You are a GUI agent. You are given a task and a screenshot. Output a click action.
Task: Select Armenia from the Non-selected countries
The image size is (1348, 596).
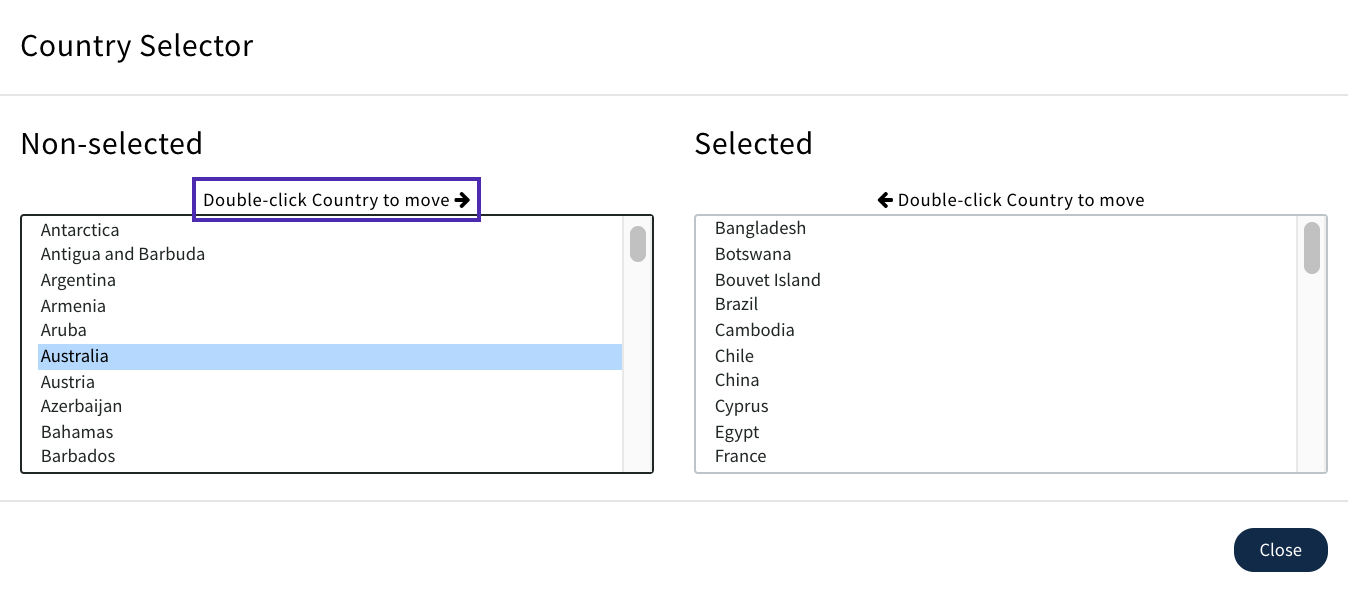point(73,306)
